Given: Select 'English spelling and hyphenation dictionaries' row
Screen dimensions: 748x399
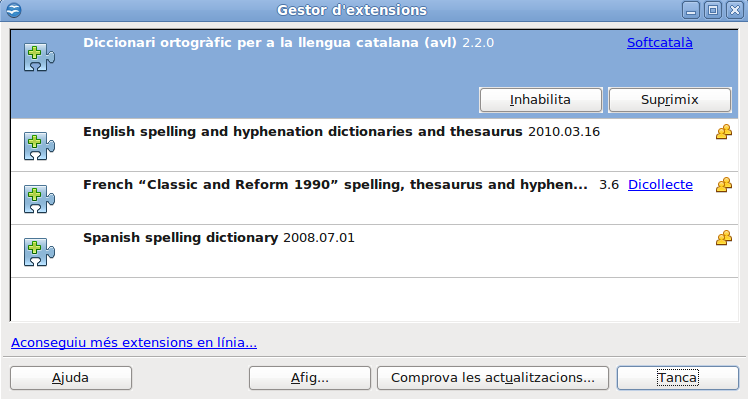Looking at the screenshot, I should [374, 145].
